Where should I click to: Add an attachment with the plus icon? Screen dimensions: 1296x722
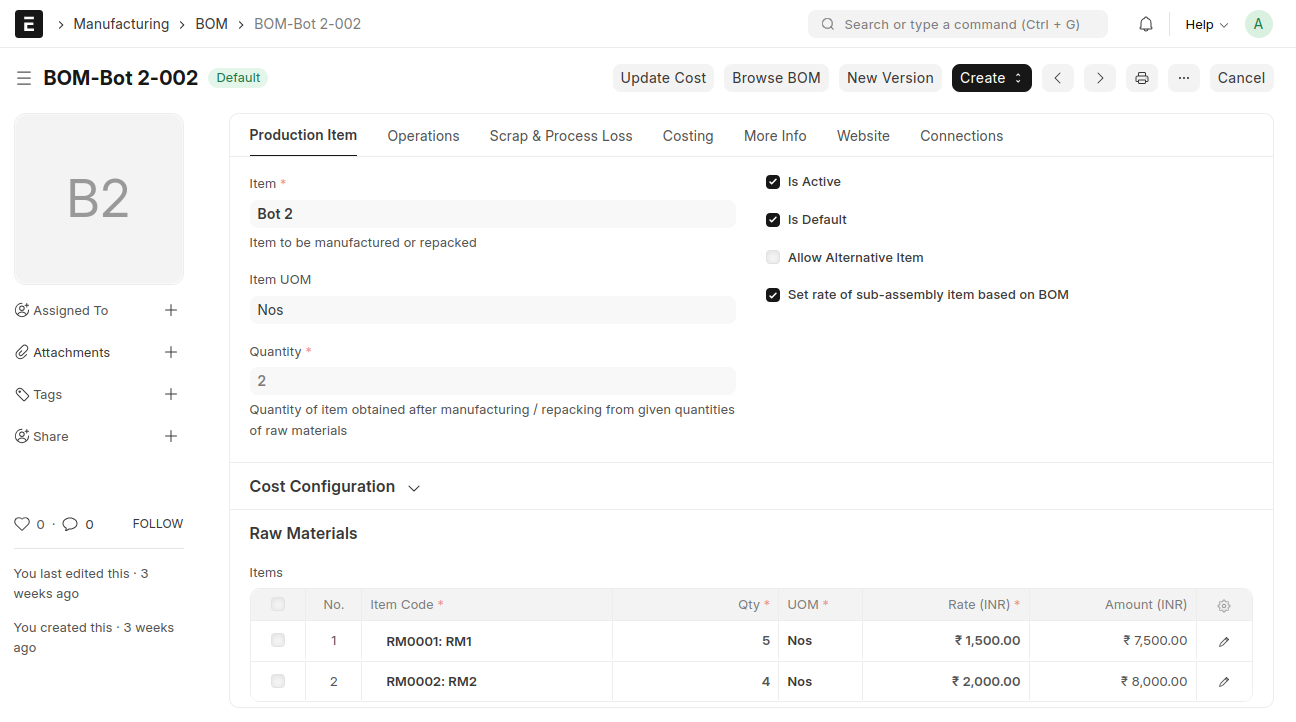coord(171,352)
